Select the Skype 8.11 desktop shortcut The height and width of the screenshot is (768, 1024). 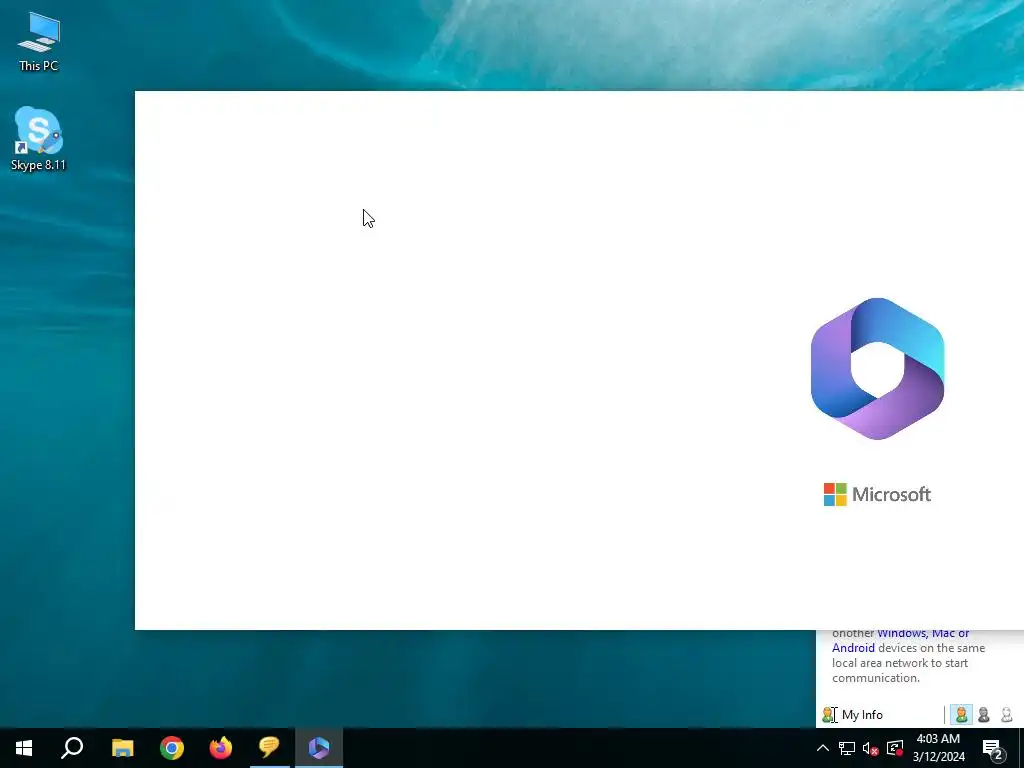[39, 139]
